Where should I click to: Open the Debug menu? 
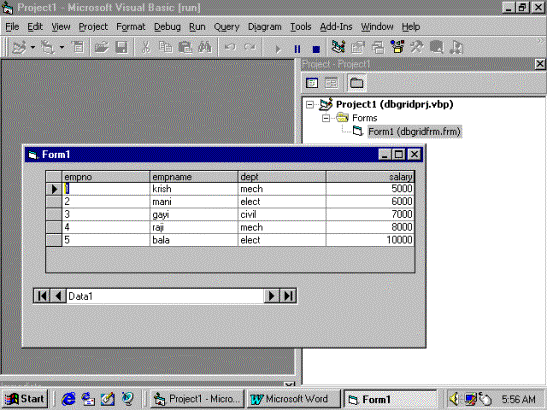(167, 27)
